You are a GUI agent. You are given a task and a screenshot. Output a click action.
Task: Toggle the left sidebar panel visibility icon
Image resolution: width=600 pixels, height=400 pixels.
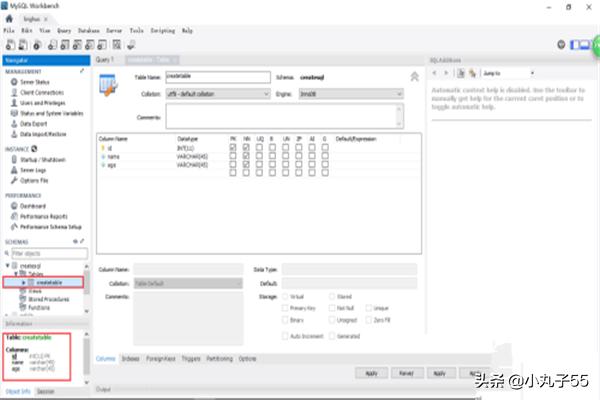tap(575, 45)
